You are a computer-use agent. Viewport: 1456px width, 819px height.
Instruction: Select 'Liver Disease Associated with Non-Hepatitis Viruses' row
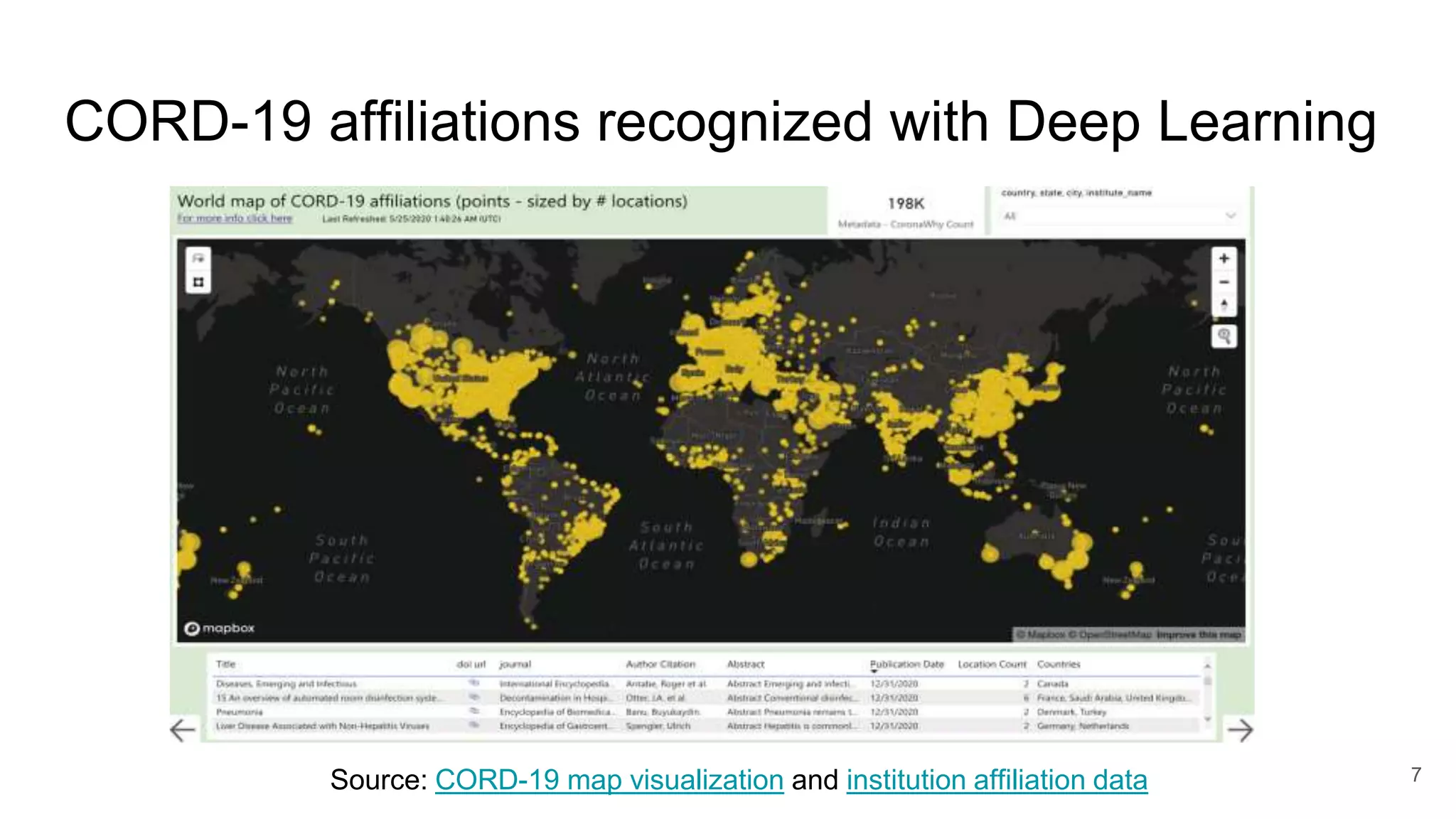point(323,726)
